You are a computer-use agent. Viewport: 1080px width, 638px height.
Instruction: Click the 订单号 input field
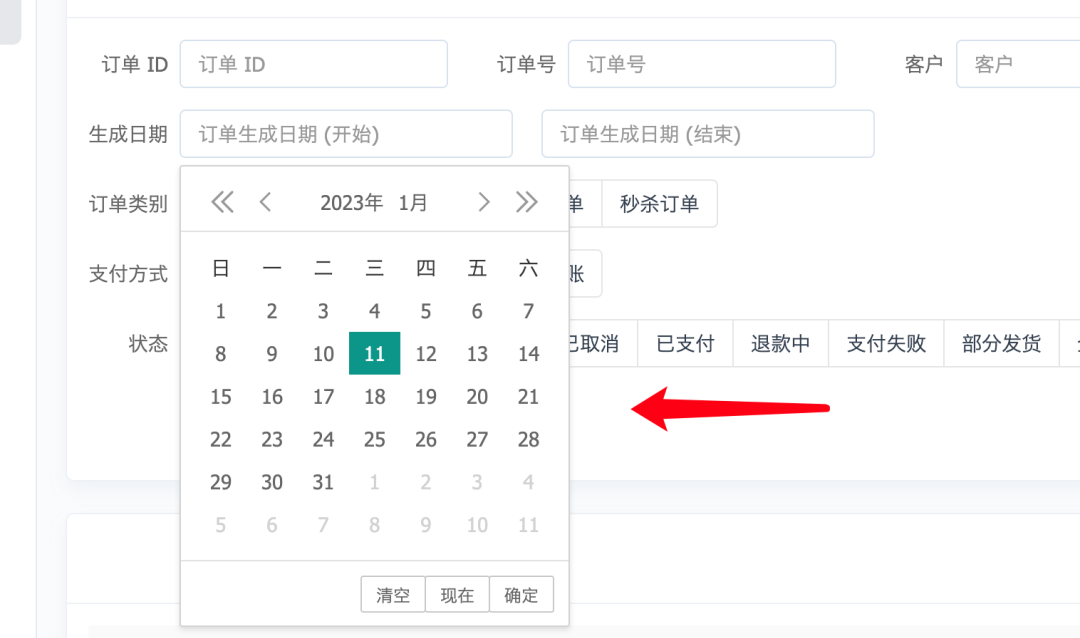[701, 64]
